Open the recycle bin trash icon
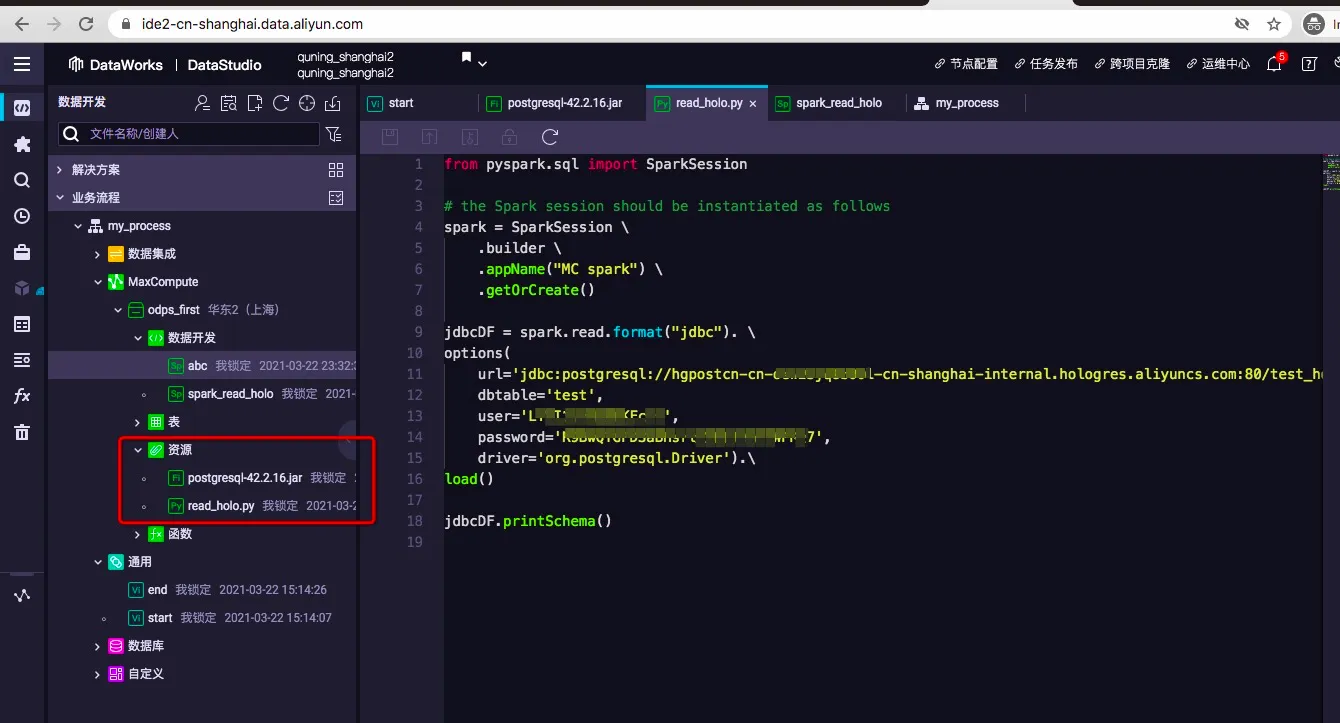Image resolution: width=1340 pixels, height=723 pixels. pyautogui.click(x=22, y=432)
